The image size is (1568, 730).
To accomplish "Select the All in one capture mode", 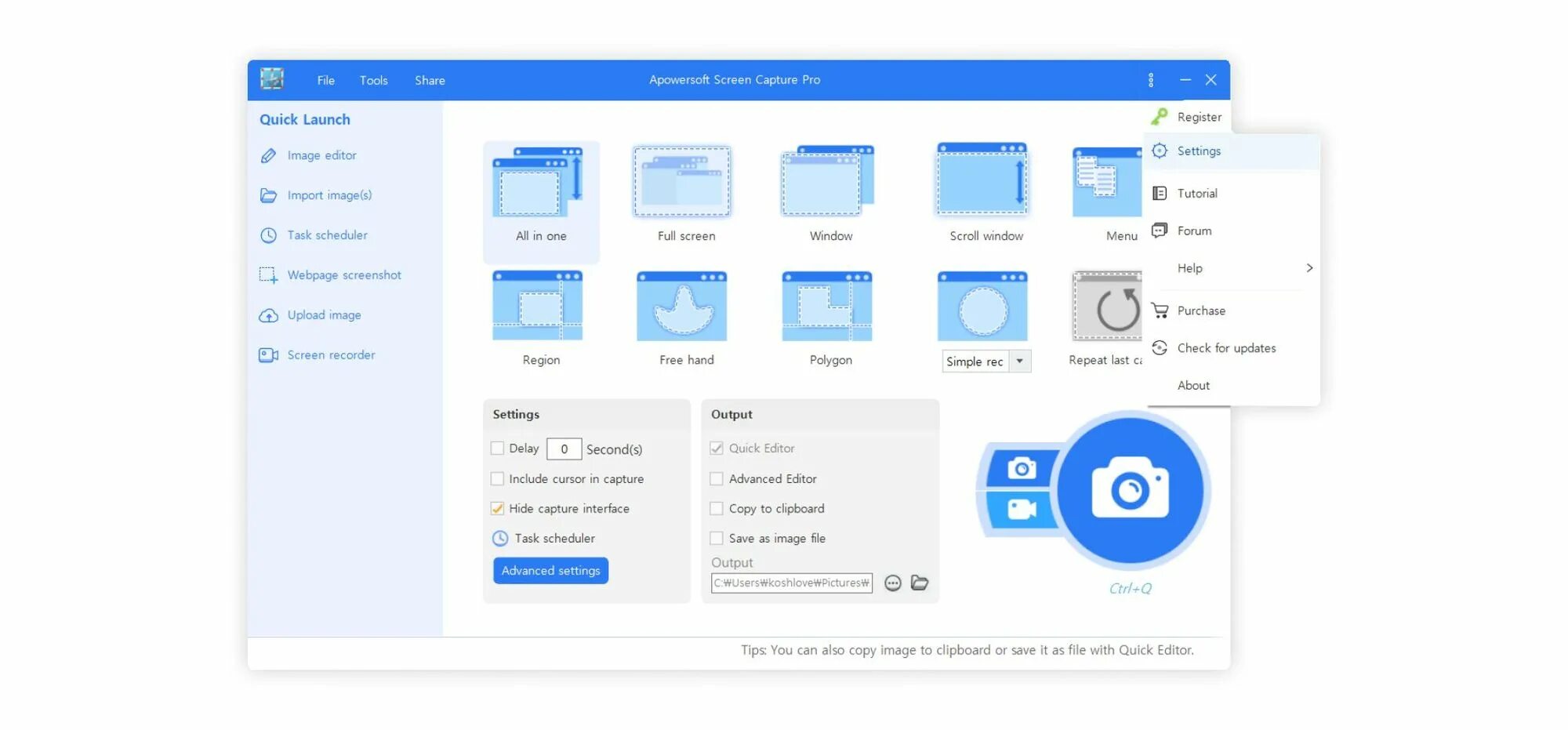I will pos(540,202).
